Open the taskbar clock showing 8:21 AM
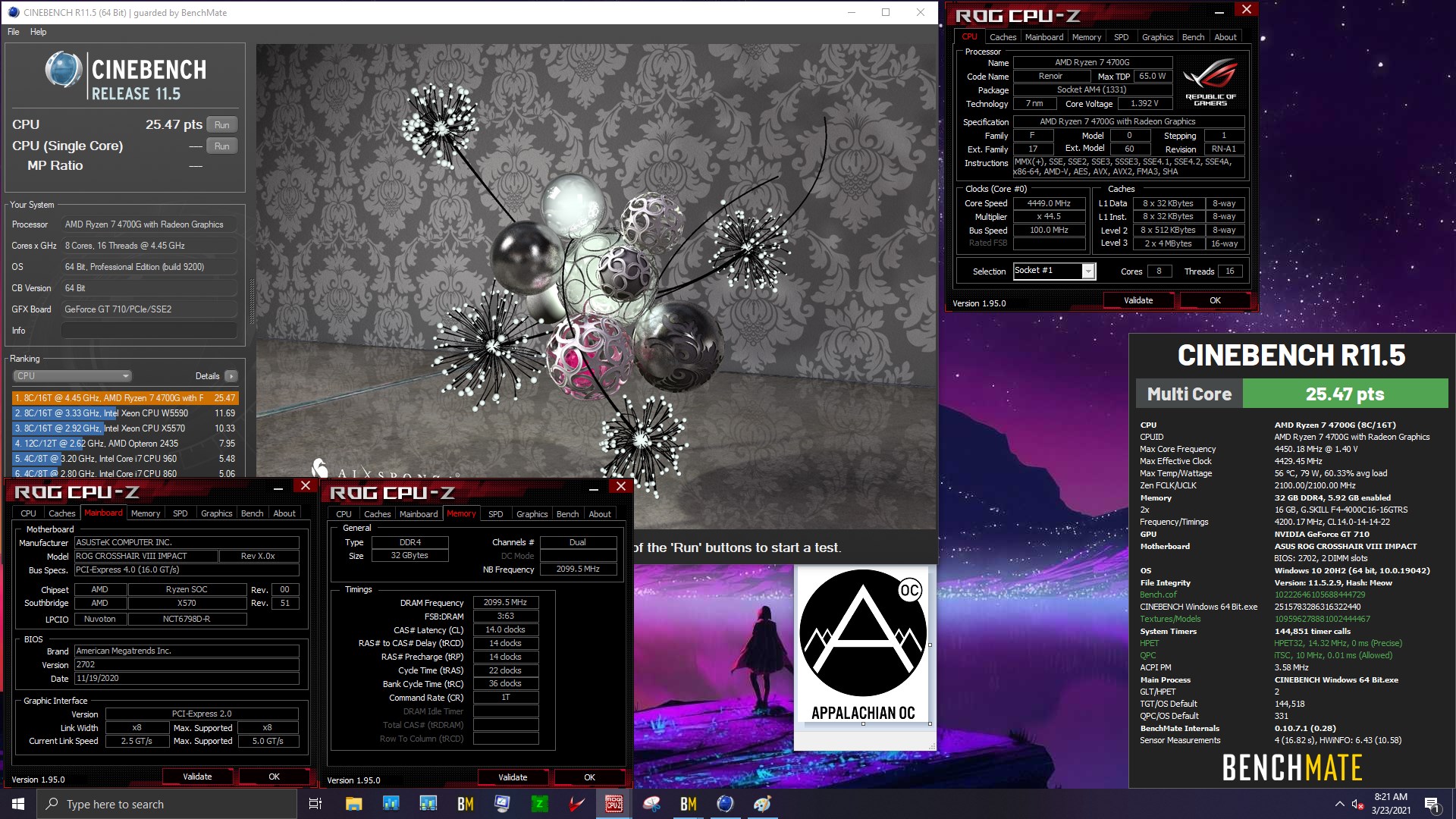This screenshot has height=819, width=1456. click(1391, 804)
